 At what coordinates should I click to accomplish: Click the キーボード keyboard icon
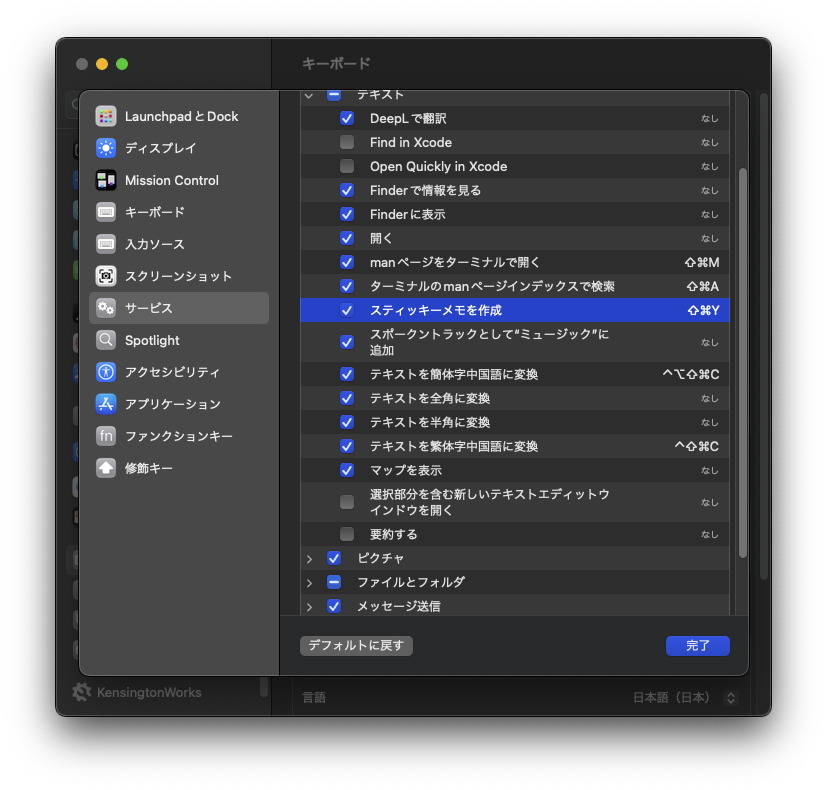pos(106,212)
